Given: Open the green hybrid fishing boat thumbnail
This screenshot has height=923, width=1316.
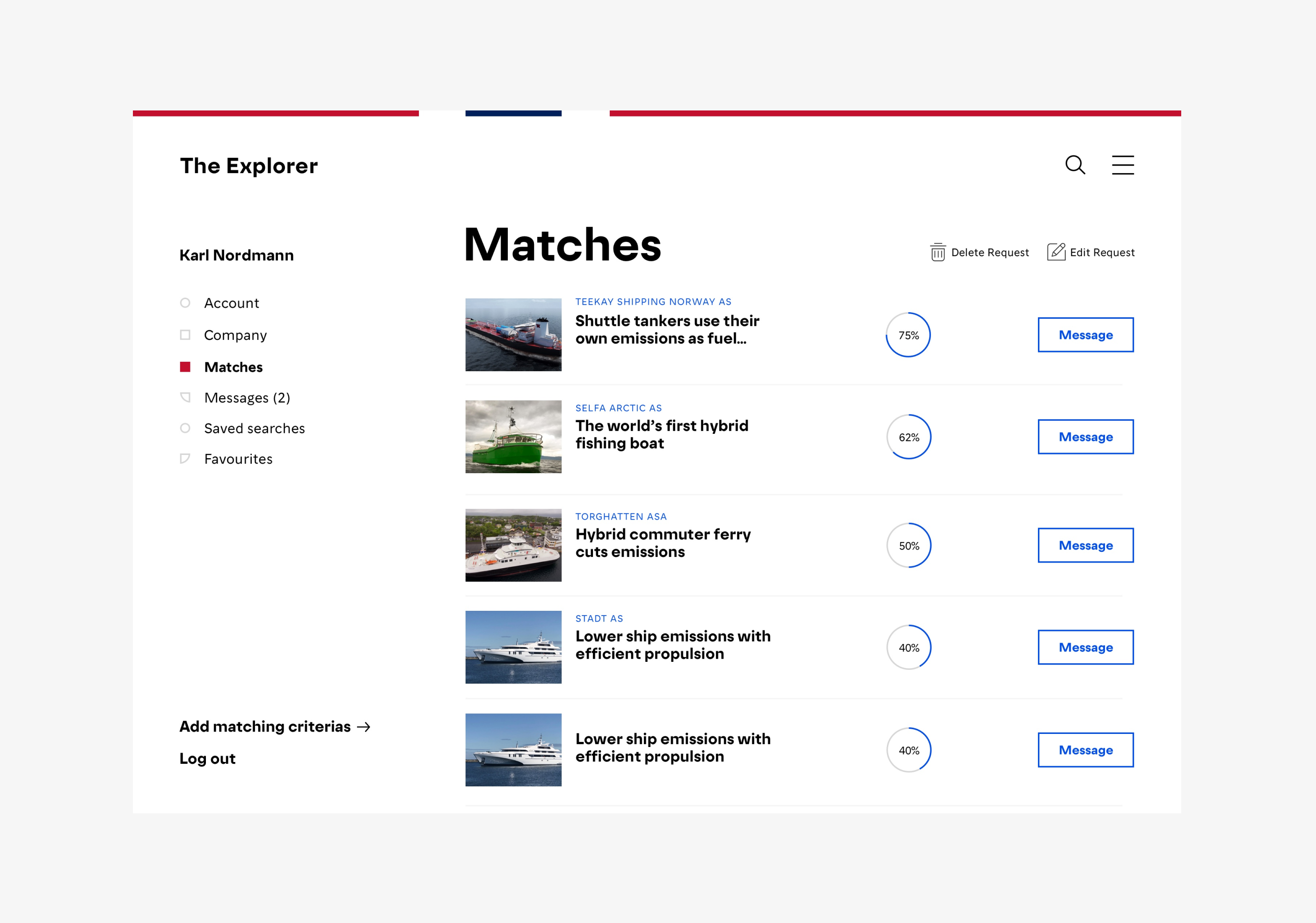Looking at the screenshot, I should tap(513, 437).
